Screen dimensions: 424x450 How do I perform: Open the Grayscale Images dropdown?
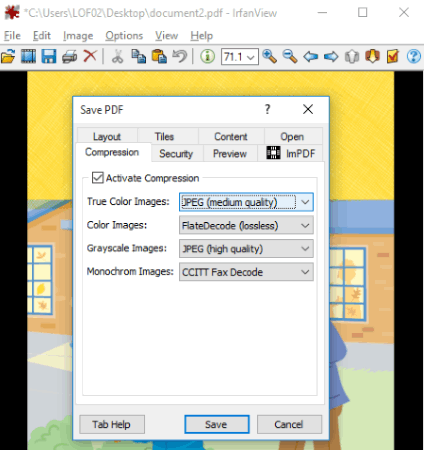point(246,249)
